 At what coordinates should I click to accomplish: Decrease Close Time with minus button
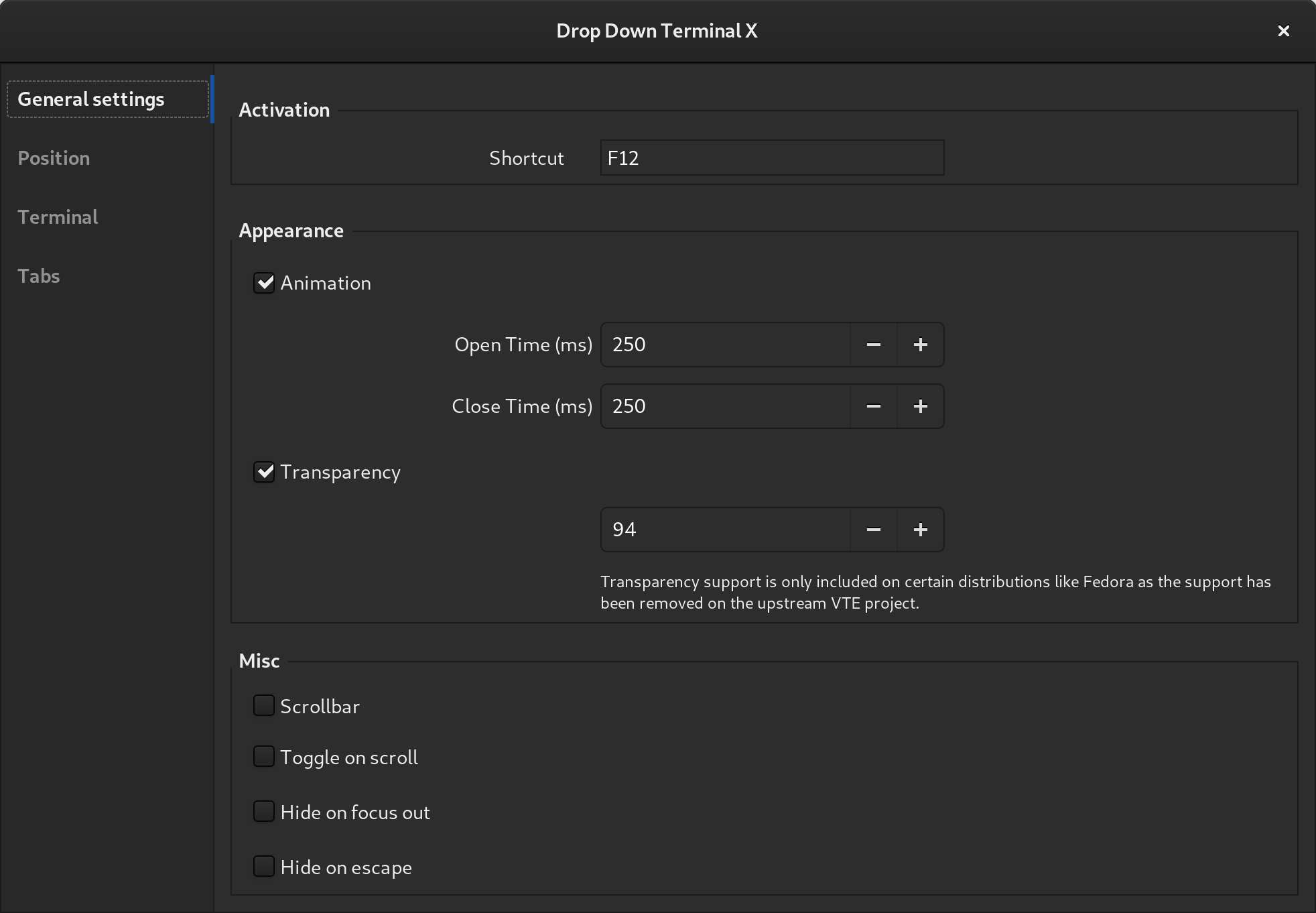coord(873,406)
